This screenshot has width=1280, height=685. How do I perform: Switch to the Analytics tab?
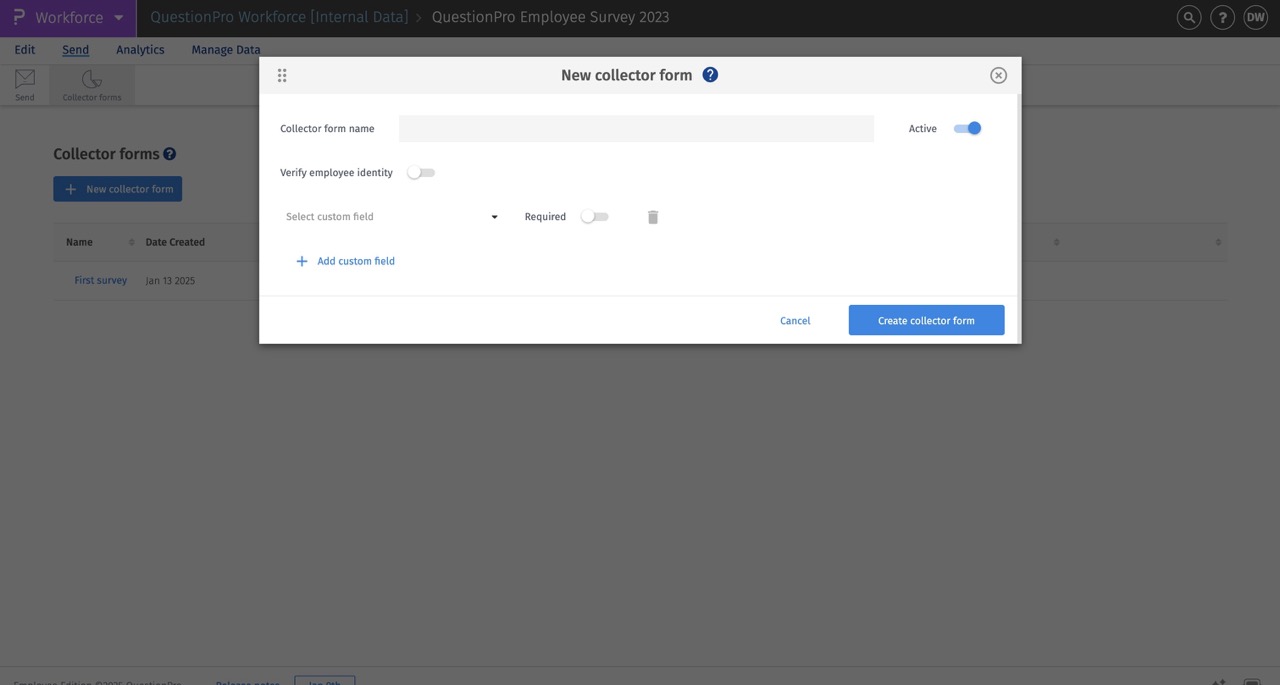139,49
